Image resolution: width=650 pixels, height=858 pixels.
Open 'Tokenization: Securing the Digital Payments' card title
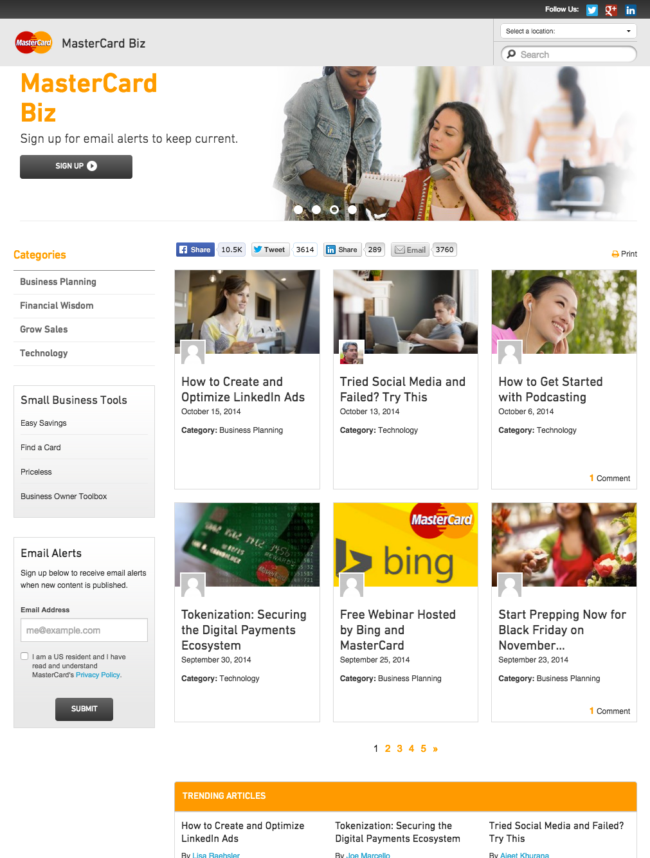(x=243, y=630)
